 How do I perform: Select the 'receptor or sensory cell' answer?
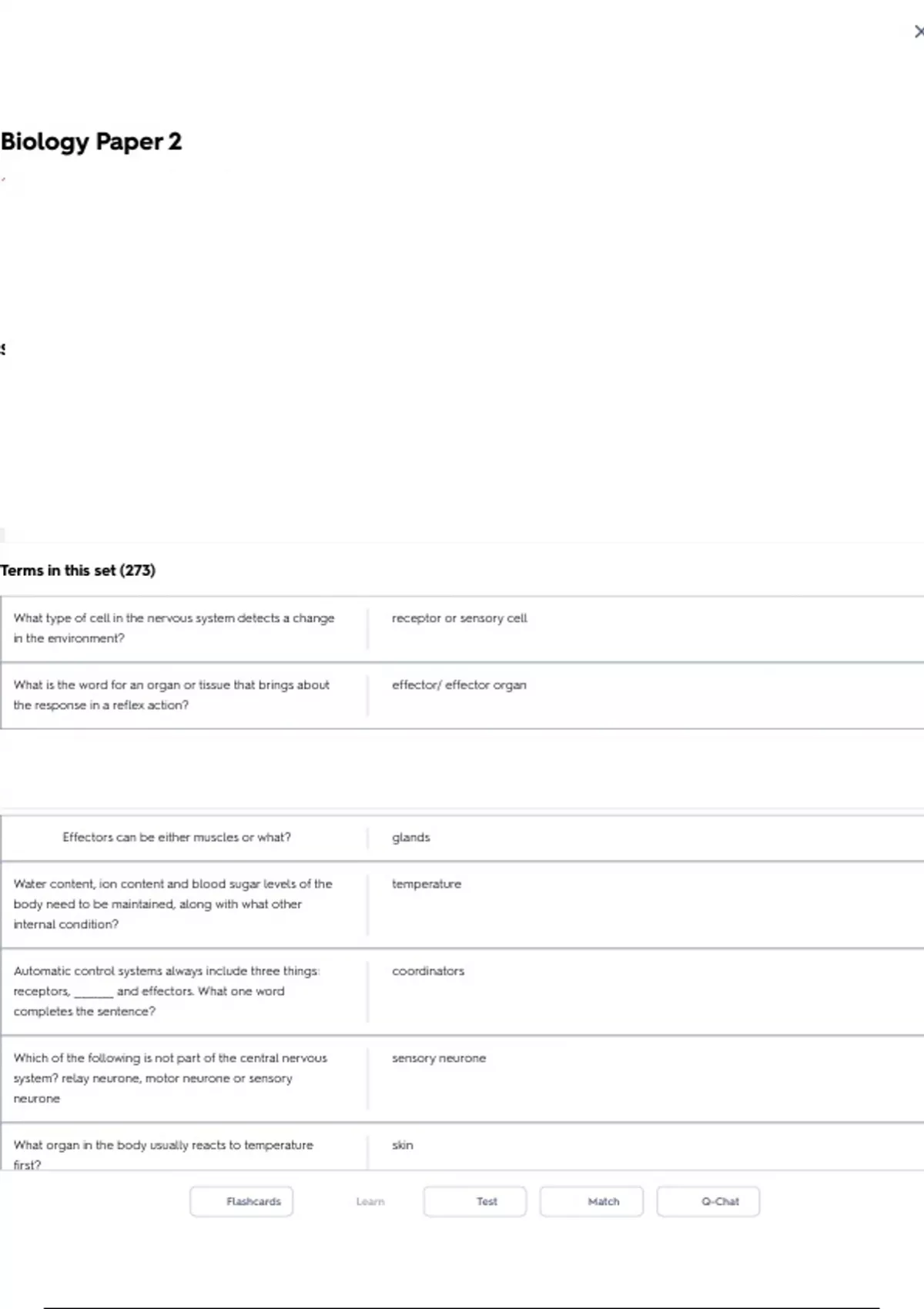pyautogui.click(x=459, y=618)
